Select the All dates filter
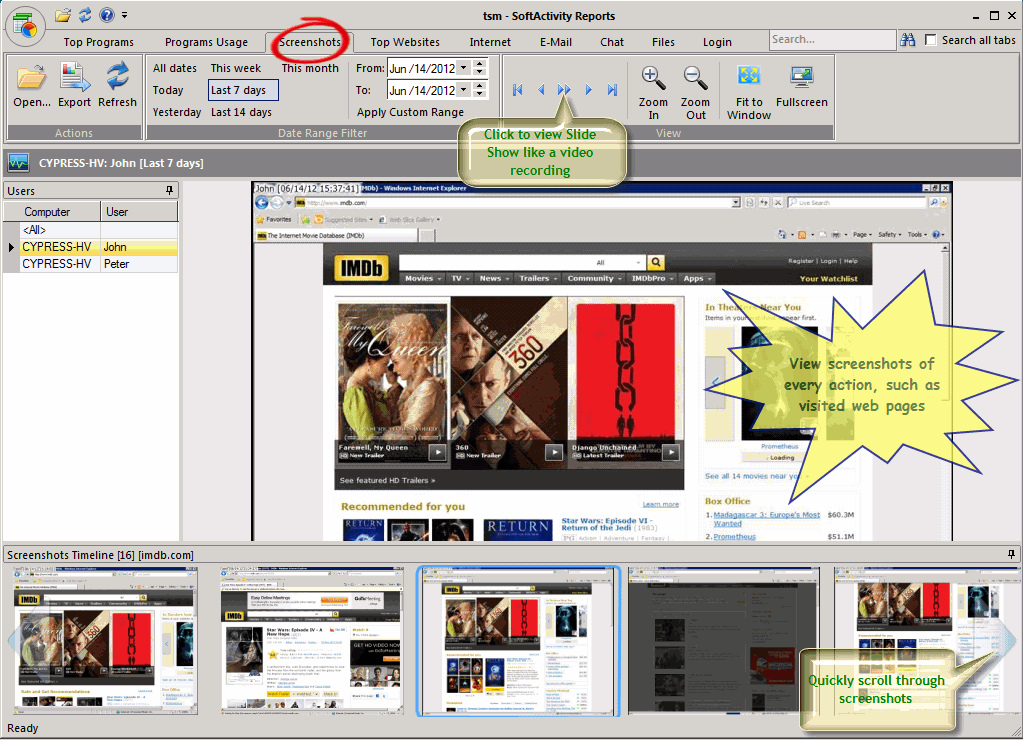Viewport: 1023px width, 740px height. 175,68
